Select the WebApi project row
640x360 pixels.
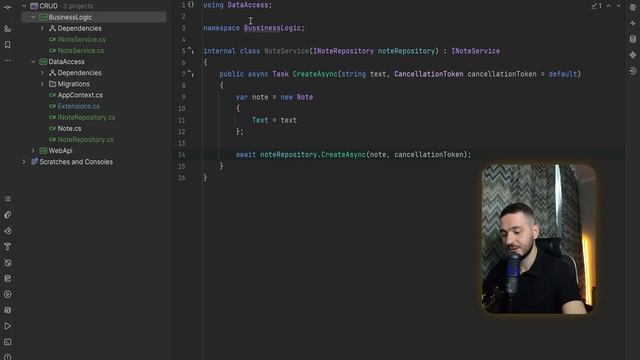pyautogui.click(x=94, y=151)
